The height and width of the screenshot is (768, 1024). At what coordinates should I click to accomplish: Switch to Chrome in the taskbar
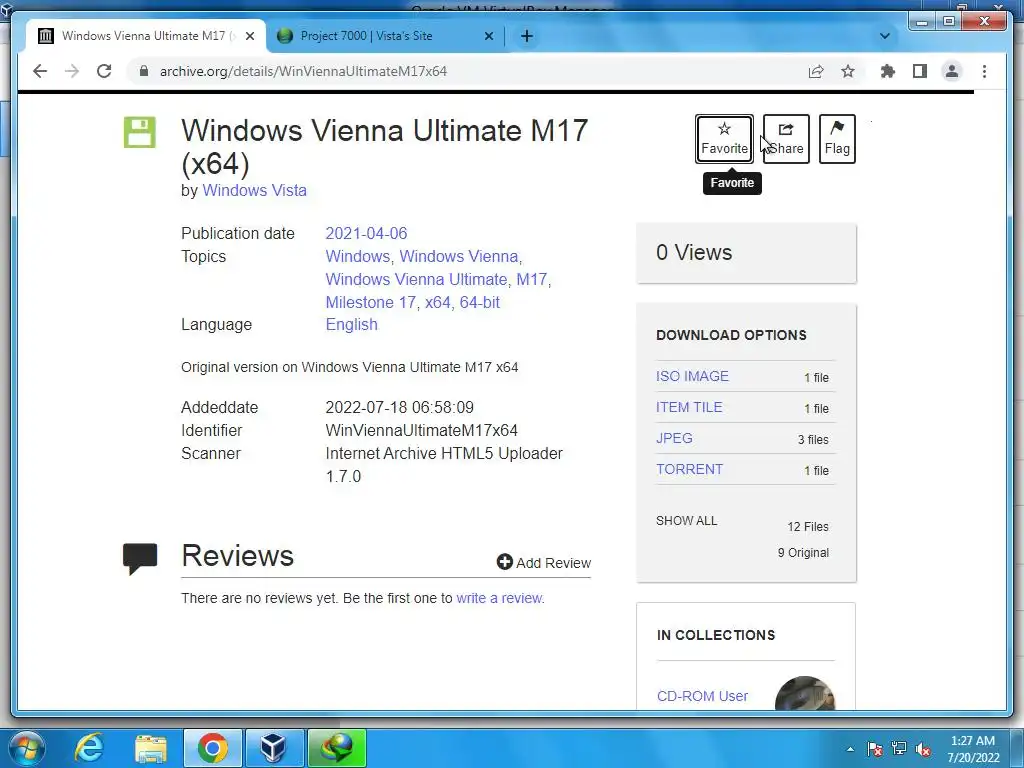pyautogui.click(x=212, y=748)
